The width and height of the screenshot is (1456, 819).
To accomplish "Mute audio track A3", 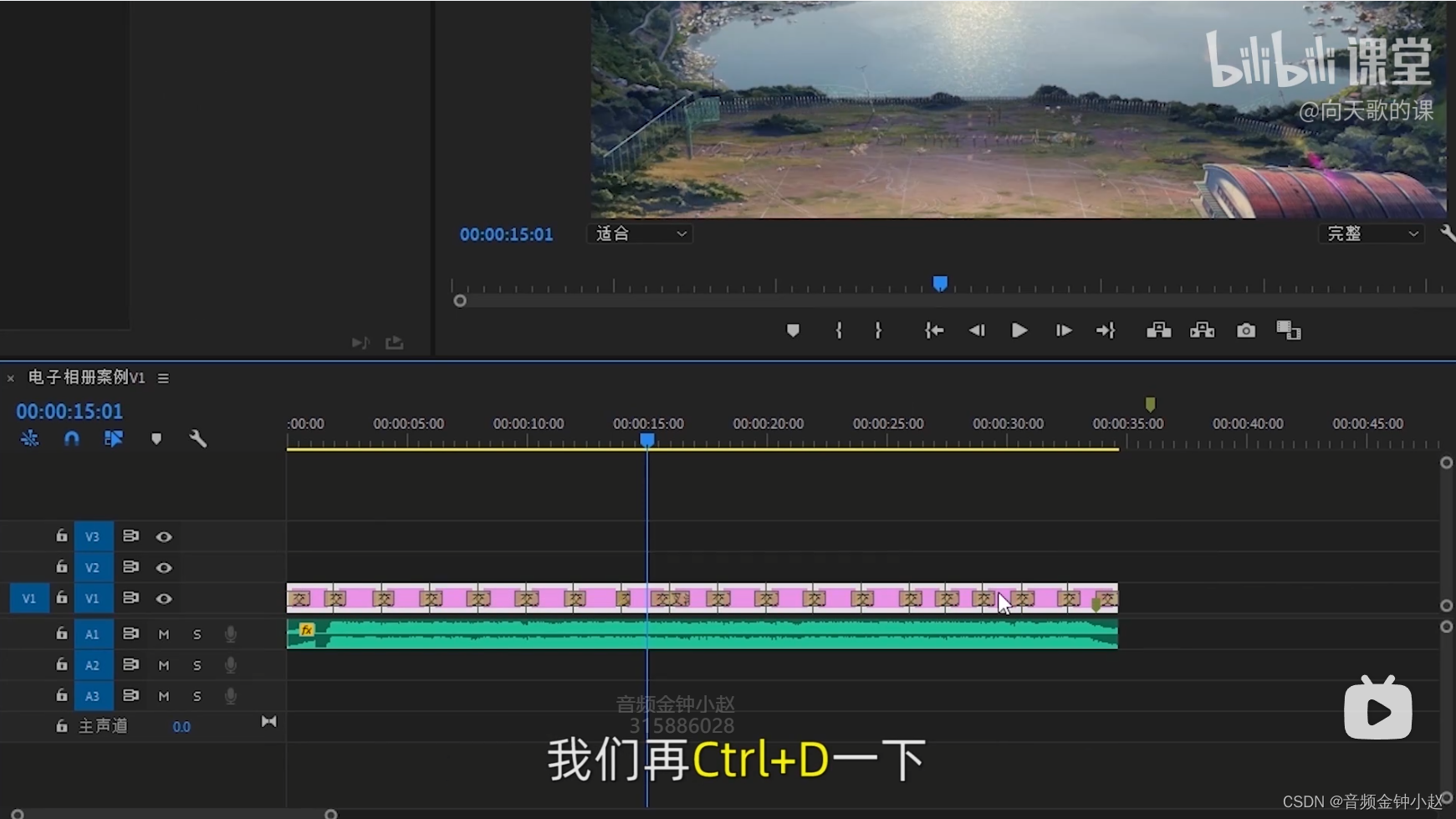I will [164, 696].
